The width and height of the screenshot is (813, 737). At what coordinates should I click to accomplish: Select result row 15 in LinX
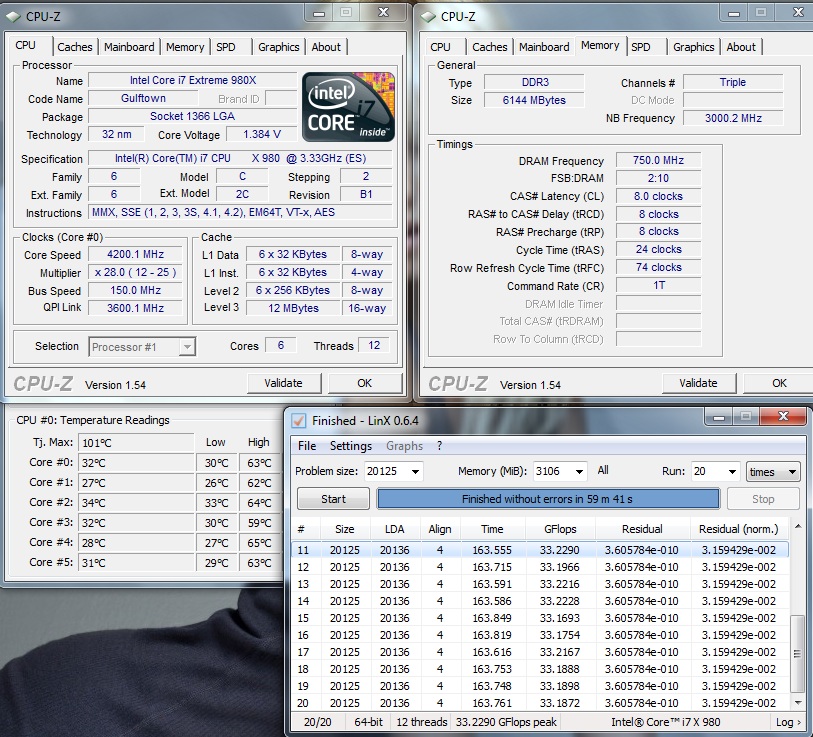click(540, 618)
